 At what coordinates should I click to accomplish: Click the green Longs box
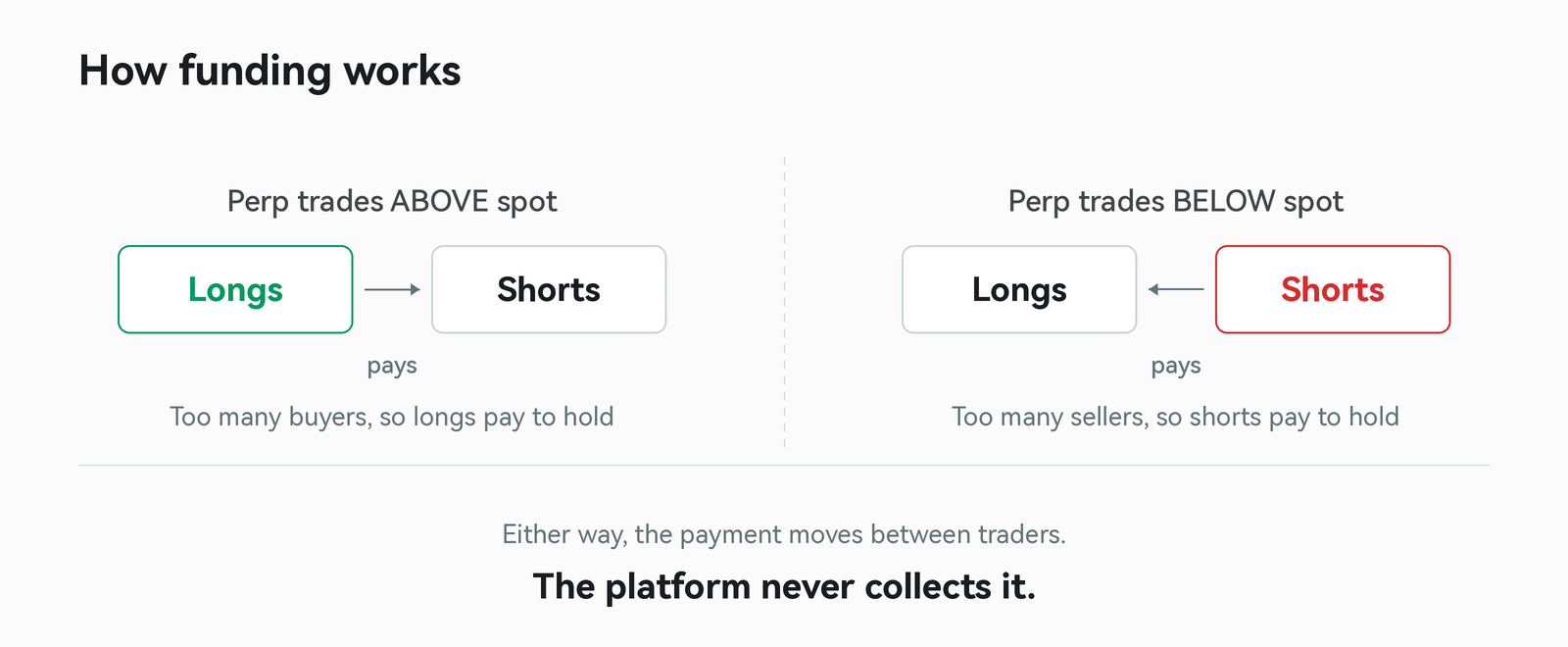tap(235, 289)
